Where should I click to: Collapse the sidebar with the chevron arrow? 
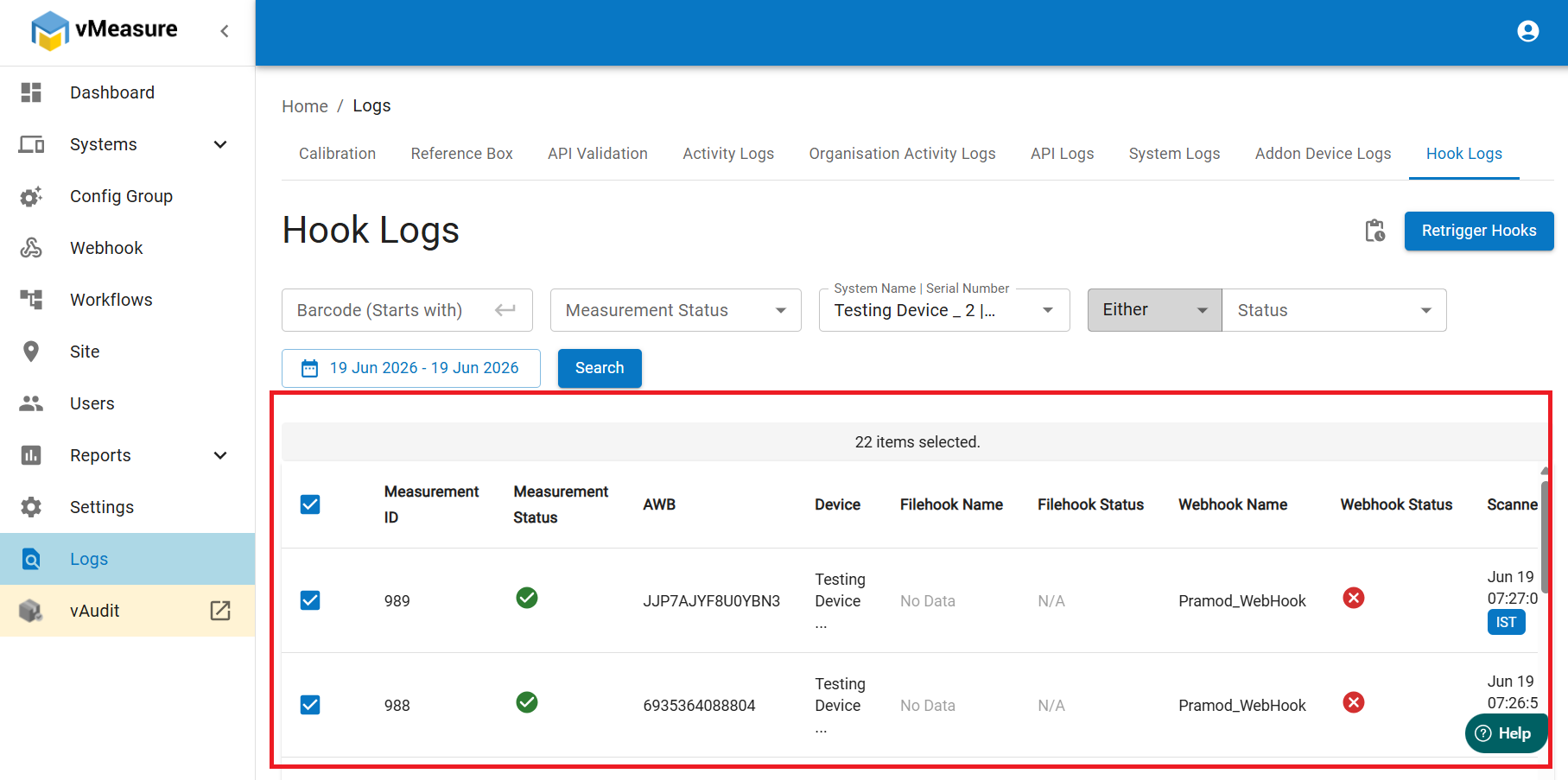click(225, 31)
